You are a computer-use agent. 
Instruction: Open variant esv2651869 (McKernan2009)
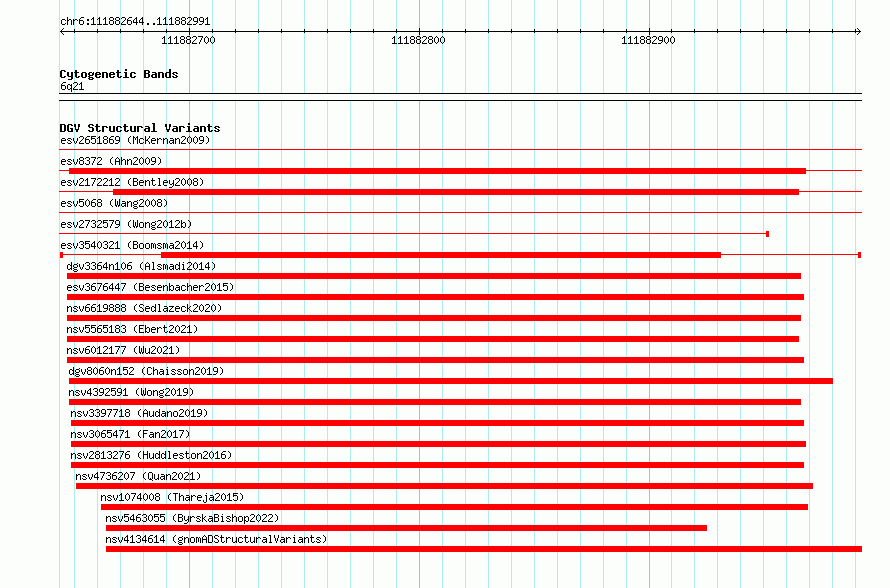pyautogui.click(x=135, y=140)
